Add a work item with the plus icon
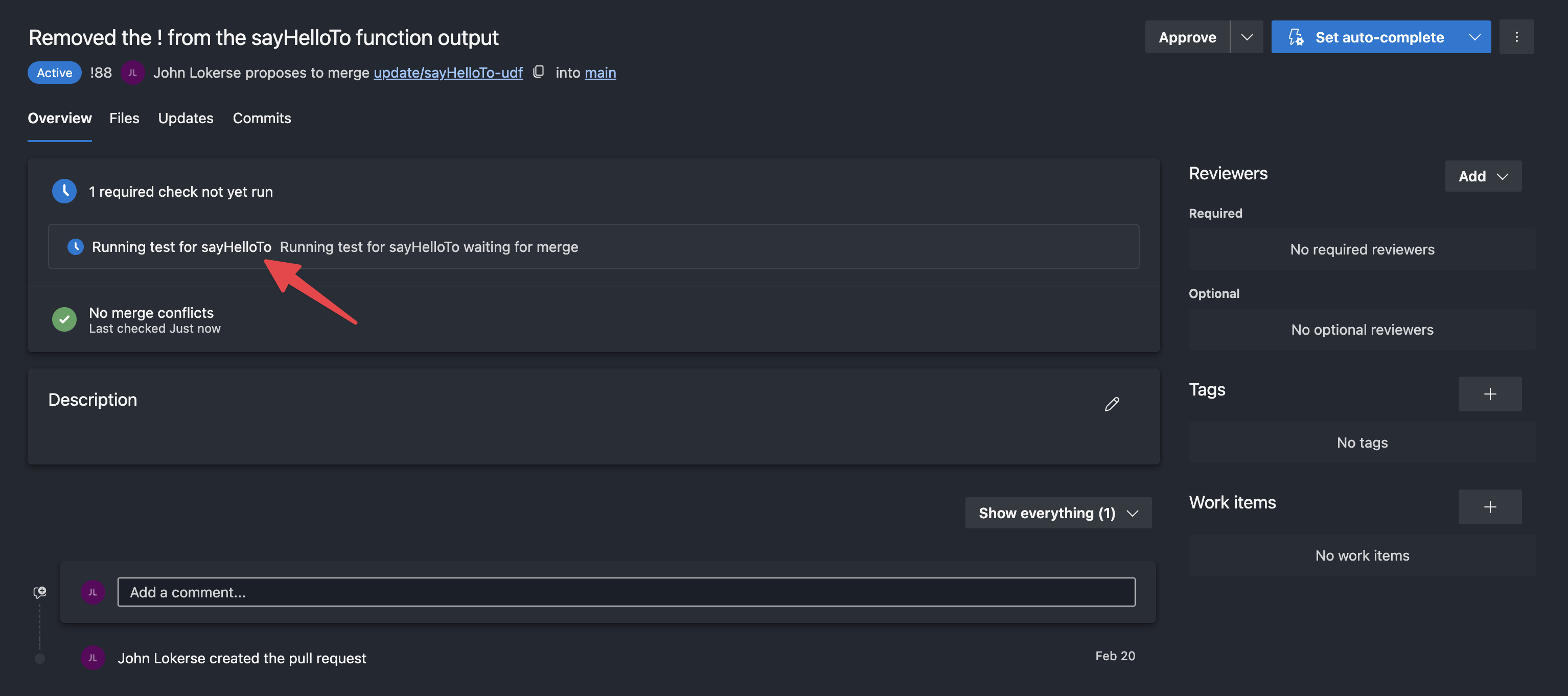This screenshot has height=696, width=1568. coord(1489,507)
